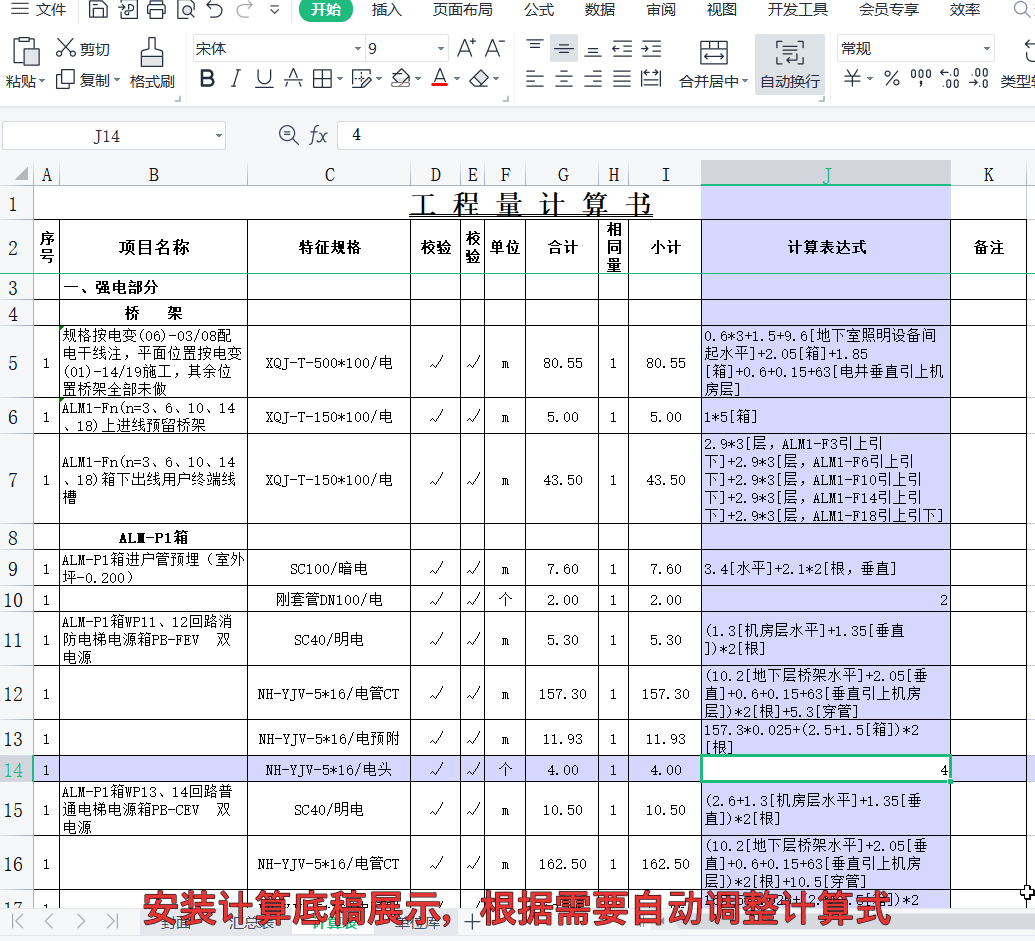The height and width of the screenshot is (941, 1035).
Task: Expand Name Box dropdown arrow
Action: pos(218,136)
